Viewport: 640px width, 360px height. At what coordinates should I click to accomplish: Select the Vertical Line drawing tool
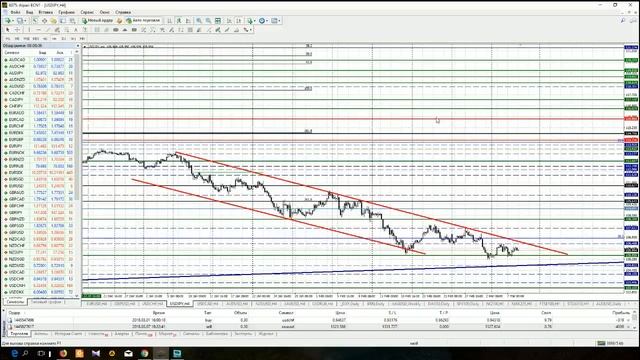tap(29, 29)
